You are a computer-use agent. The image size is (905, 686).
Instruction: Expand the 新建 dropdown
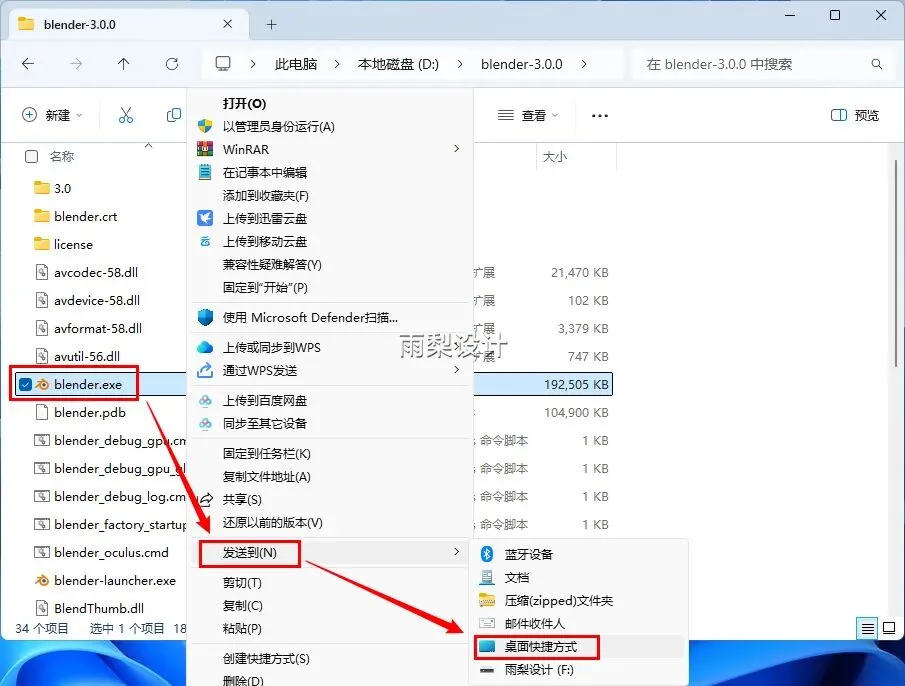click(x=52, y=115)
